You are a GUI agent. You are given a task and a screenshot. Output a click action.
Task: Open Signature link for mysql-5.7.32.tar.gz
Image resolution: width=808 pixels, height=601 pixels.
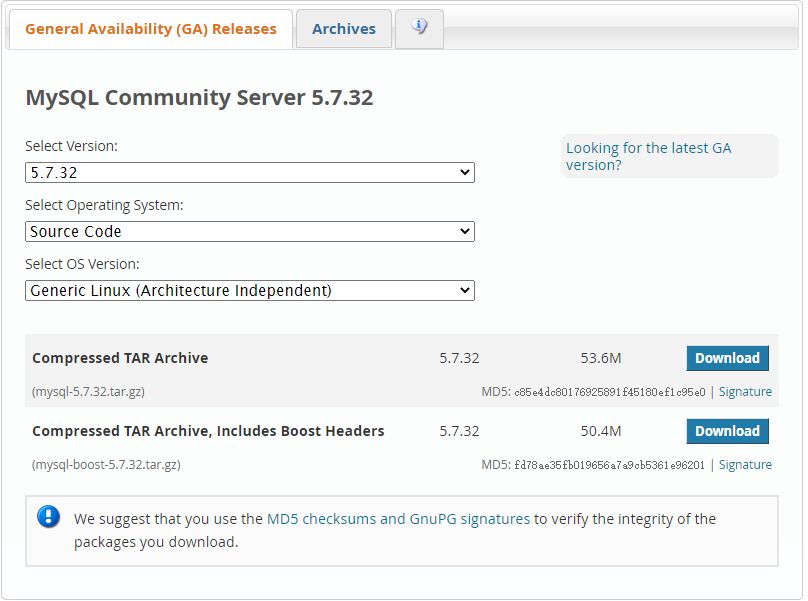pyautogui.click(x=745, y=392)
